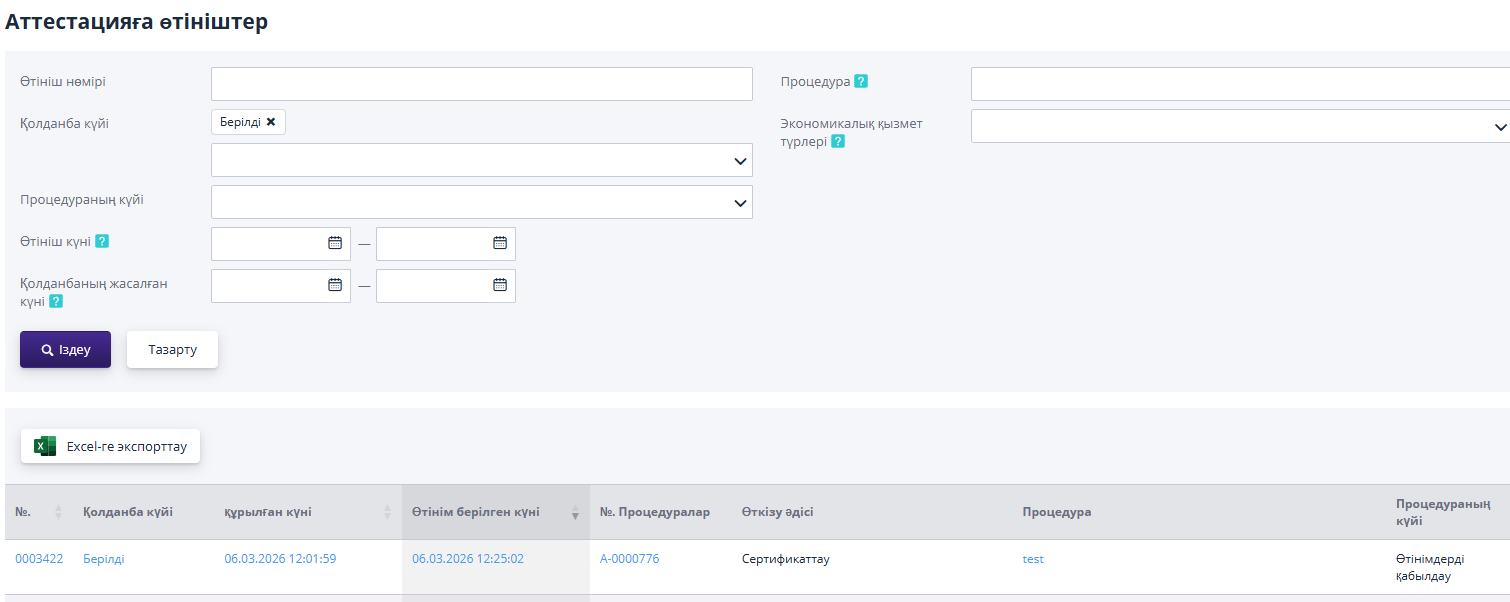The width and height of the screenshot is (1510, 602).
Task: Export table with Excel-ге экспорттау button
Action: [x=111, y=447]
